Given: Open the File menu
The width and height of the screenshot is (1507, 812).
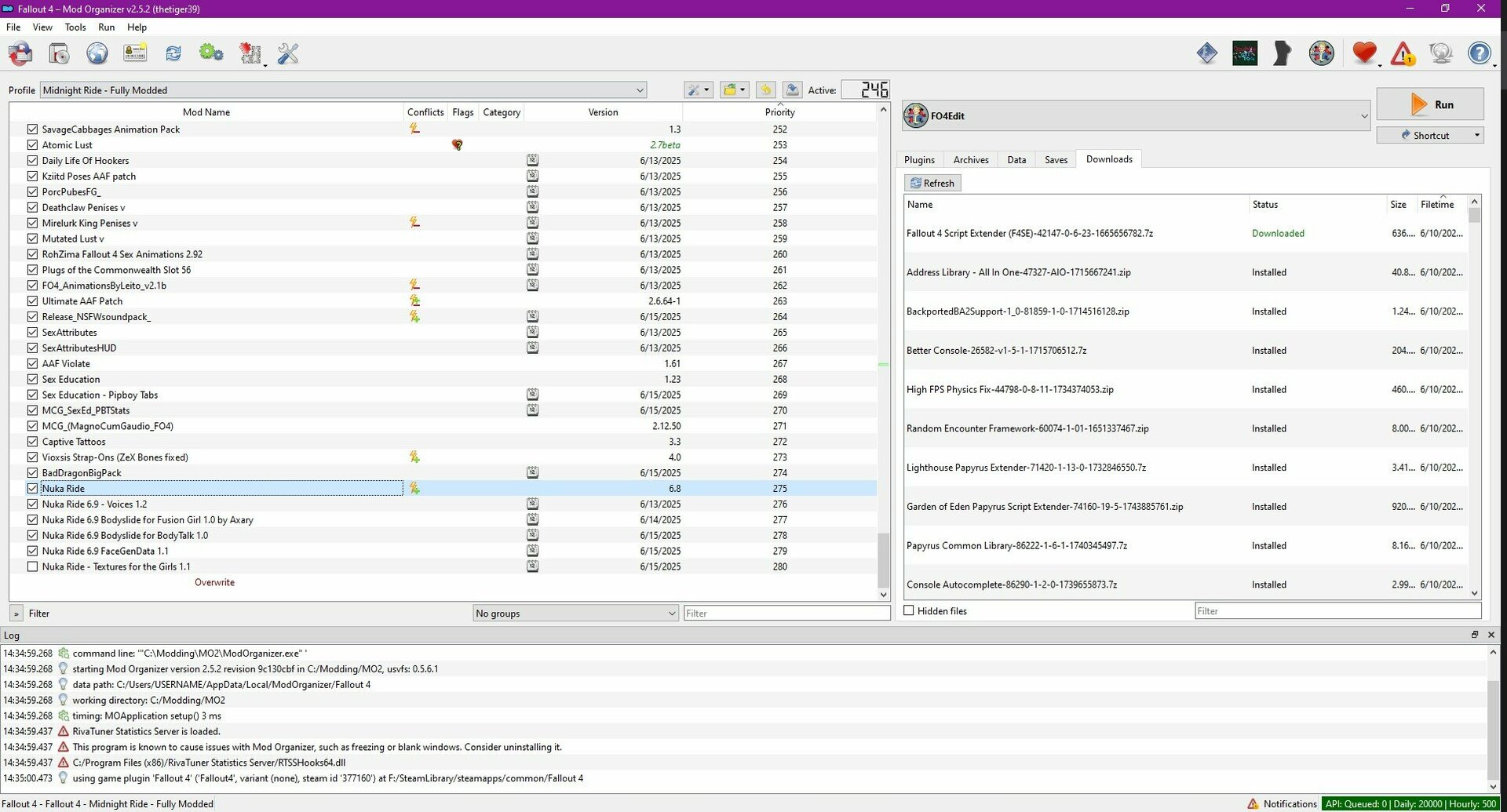Looking at the screenshot, I should [x=13, y=27].
